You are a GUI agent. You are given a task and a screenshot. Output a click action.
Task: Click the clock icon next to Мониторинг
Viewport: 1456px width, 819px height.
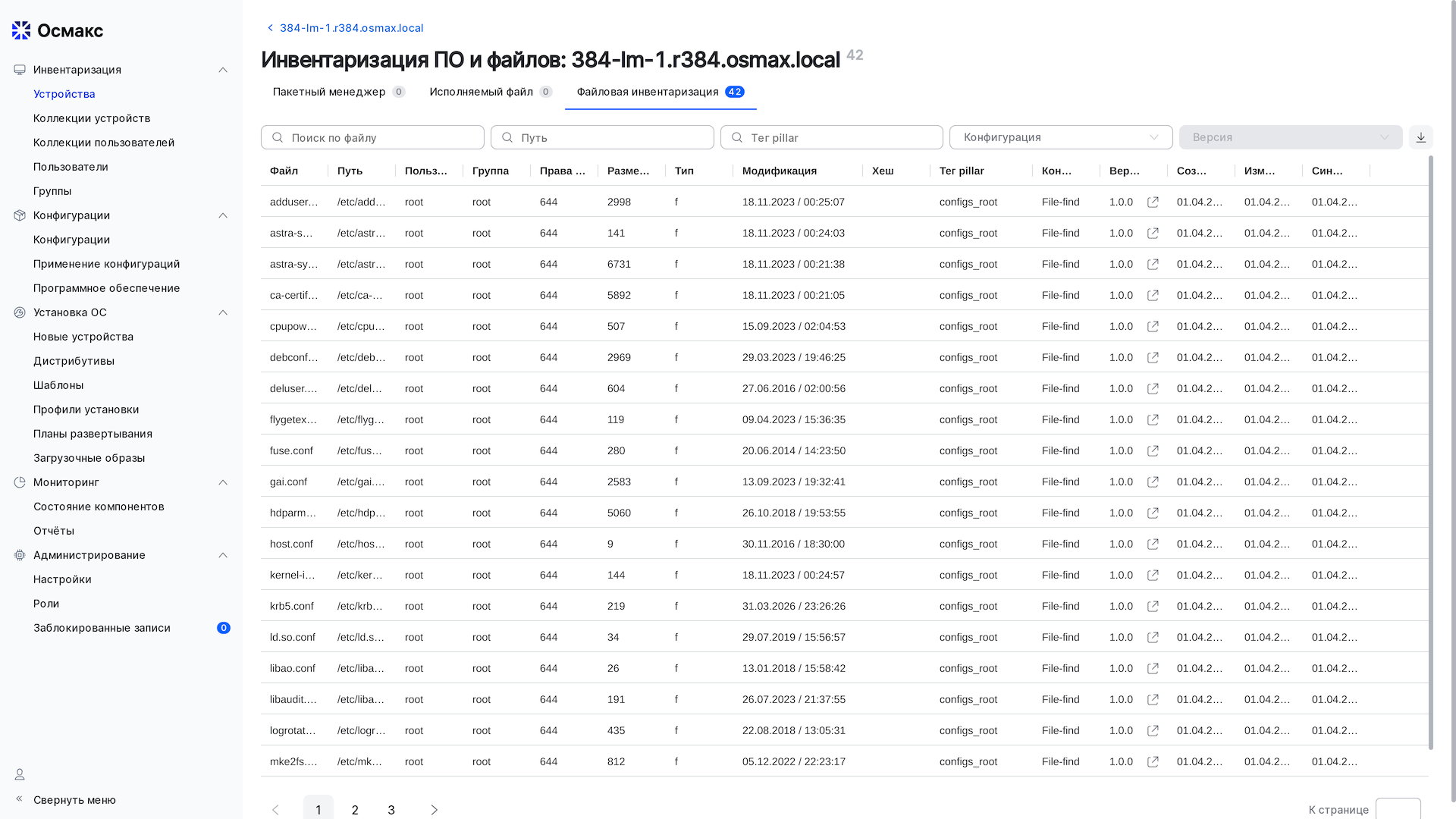19,482
